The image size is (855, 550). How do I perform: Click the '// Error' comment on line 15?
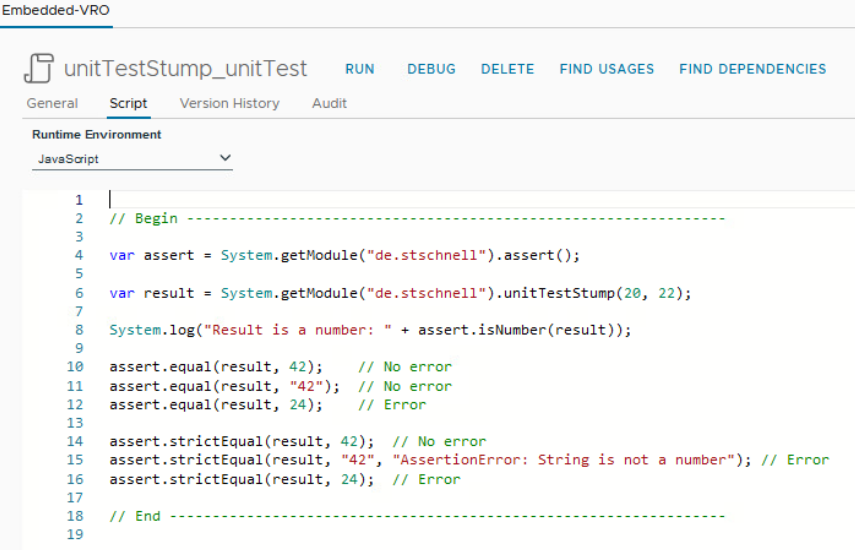795,460
